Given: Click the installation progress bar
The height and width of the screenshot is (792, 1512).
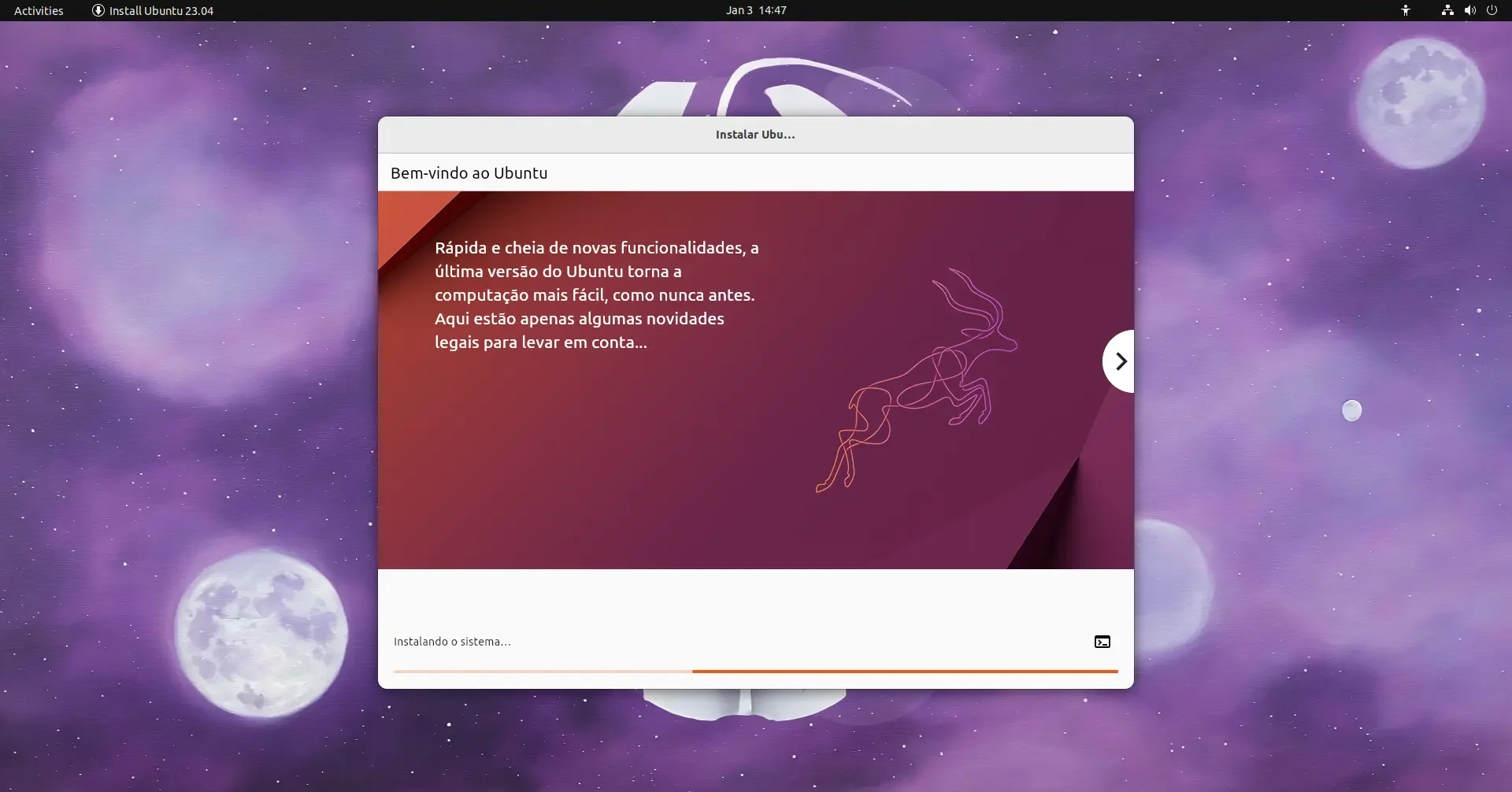Looking at the screenshot, I should (756, 672).
